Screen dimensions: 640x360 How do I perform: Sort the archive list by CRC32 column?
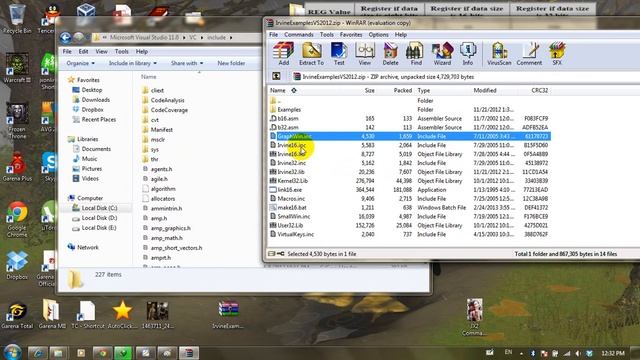click(540, 90)
